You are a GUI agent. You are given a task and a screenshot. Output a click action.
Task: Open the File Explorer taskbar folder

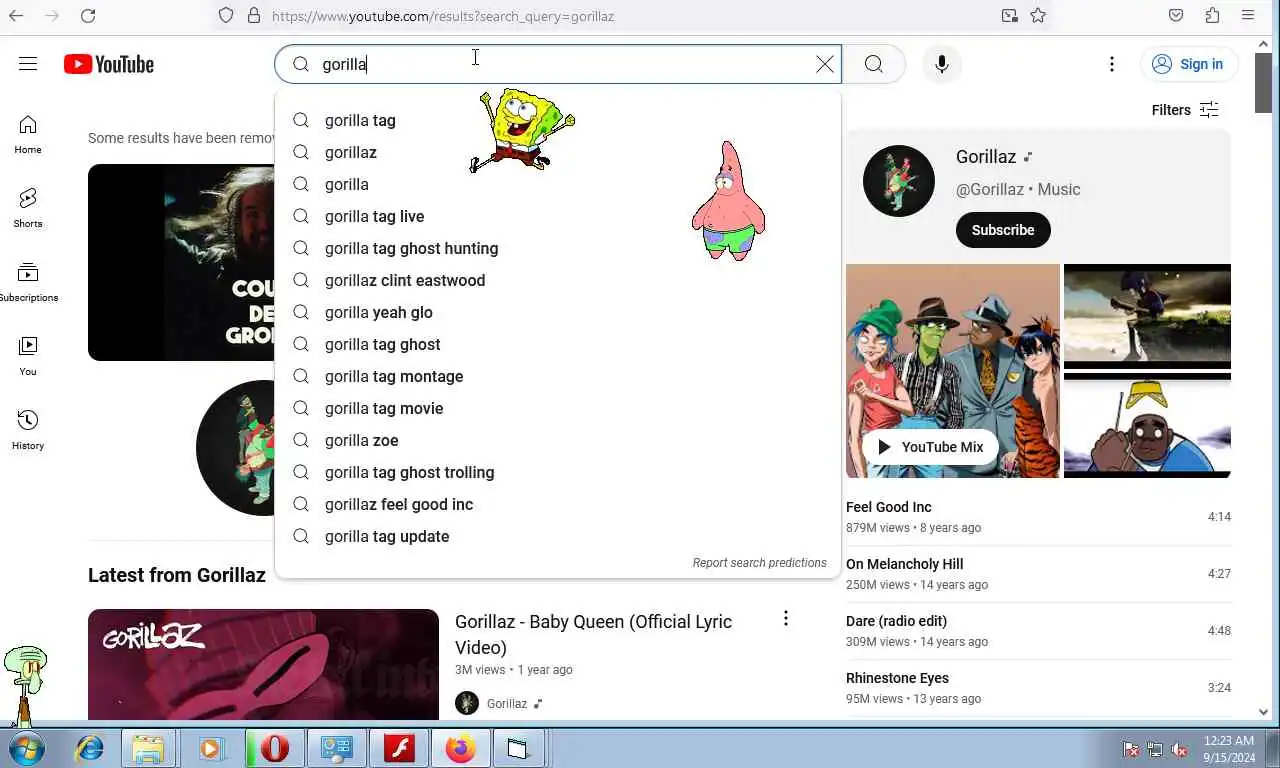[x=148, y=748]
